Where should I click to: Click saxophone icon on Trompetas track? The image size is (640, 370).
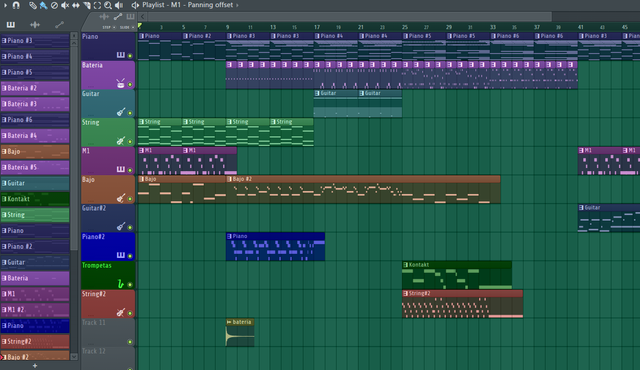pos(120,284)
